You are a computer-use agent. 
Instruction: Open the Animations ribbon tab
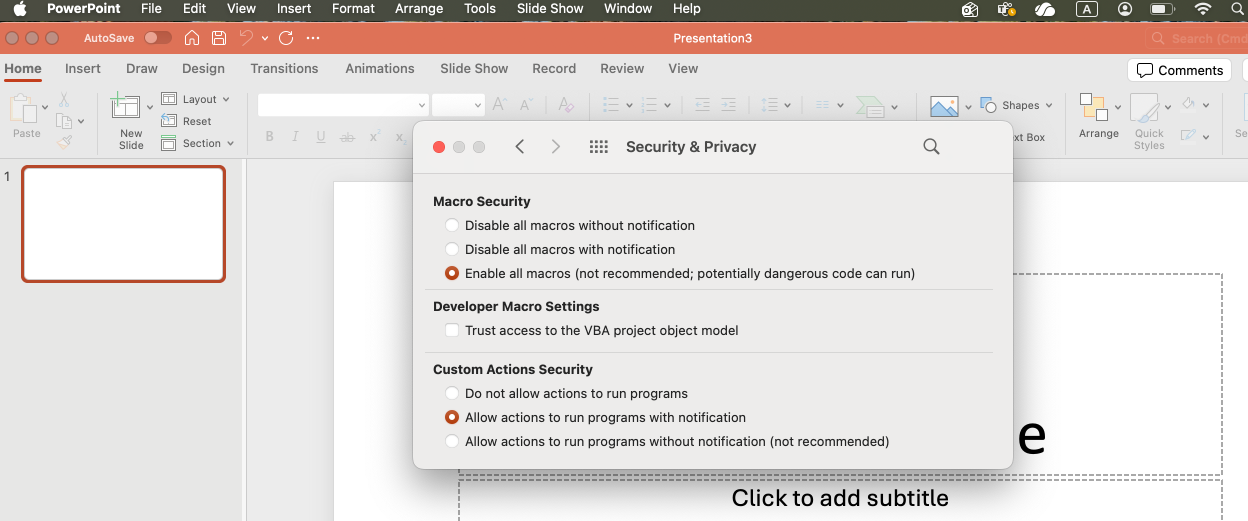coord(380,69)
